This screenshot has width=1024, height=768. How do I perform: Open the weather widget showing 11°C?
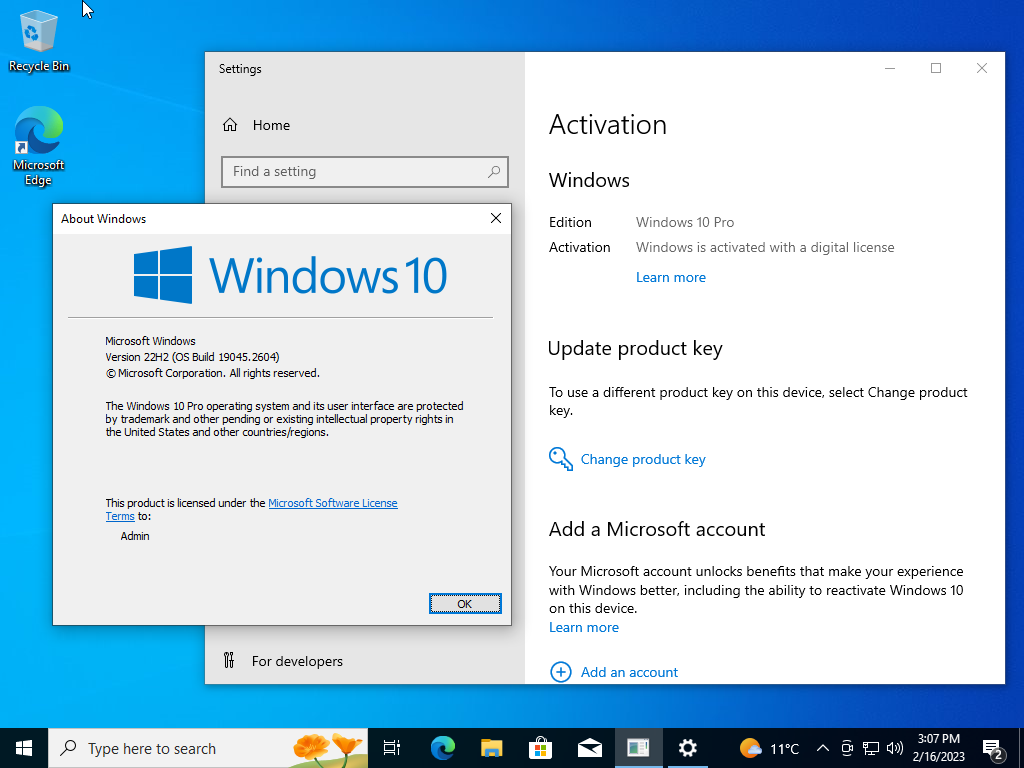(769, 748)
